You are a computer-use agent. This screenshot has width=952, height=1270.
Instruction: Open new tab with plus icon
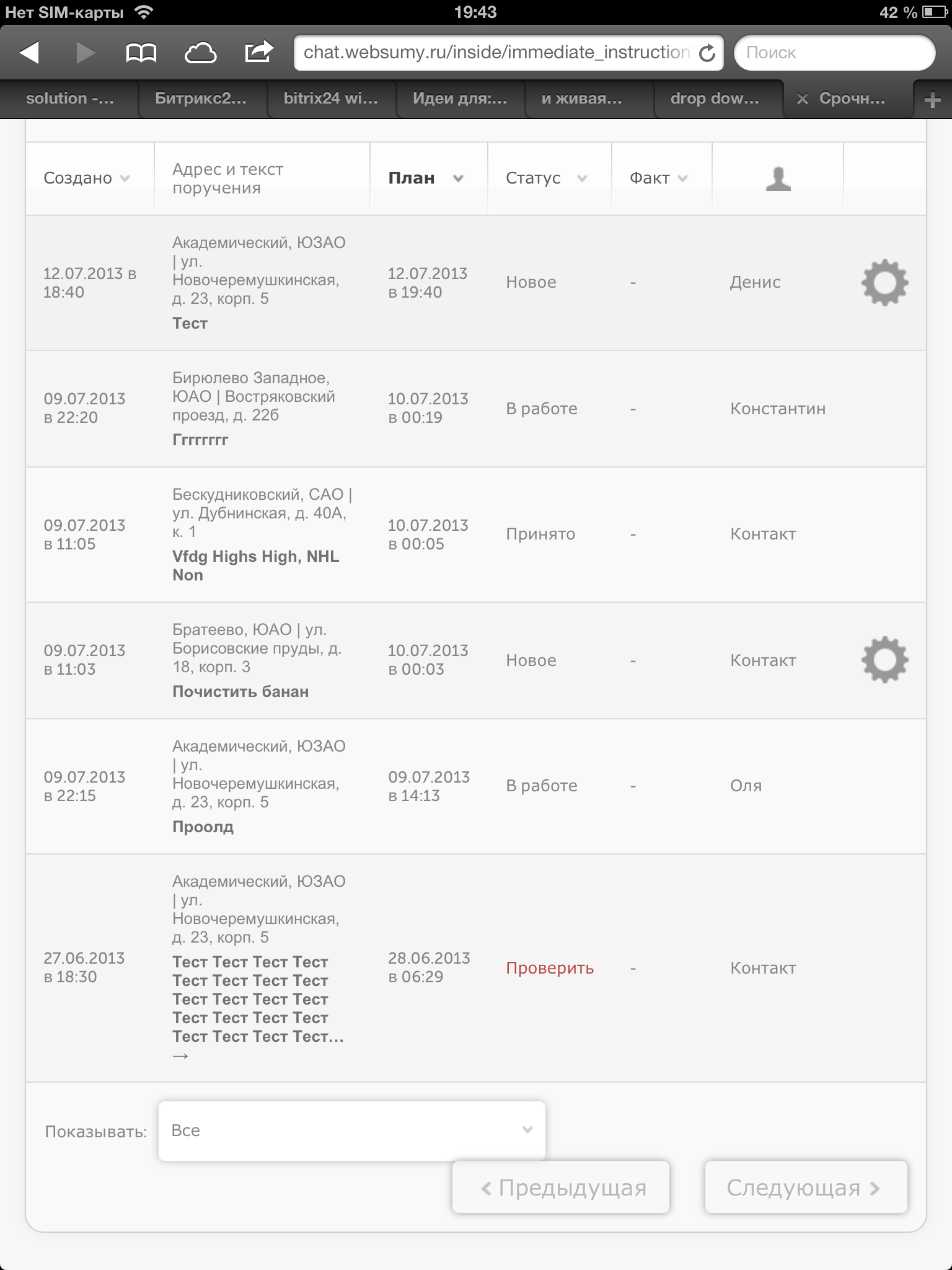(932, 99)
